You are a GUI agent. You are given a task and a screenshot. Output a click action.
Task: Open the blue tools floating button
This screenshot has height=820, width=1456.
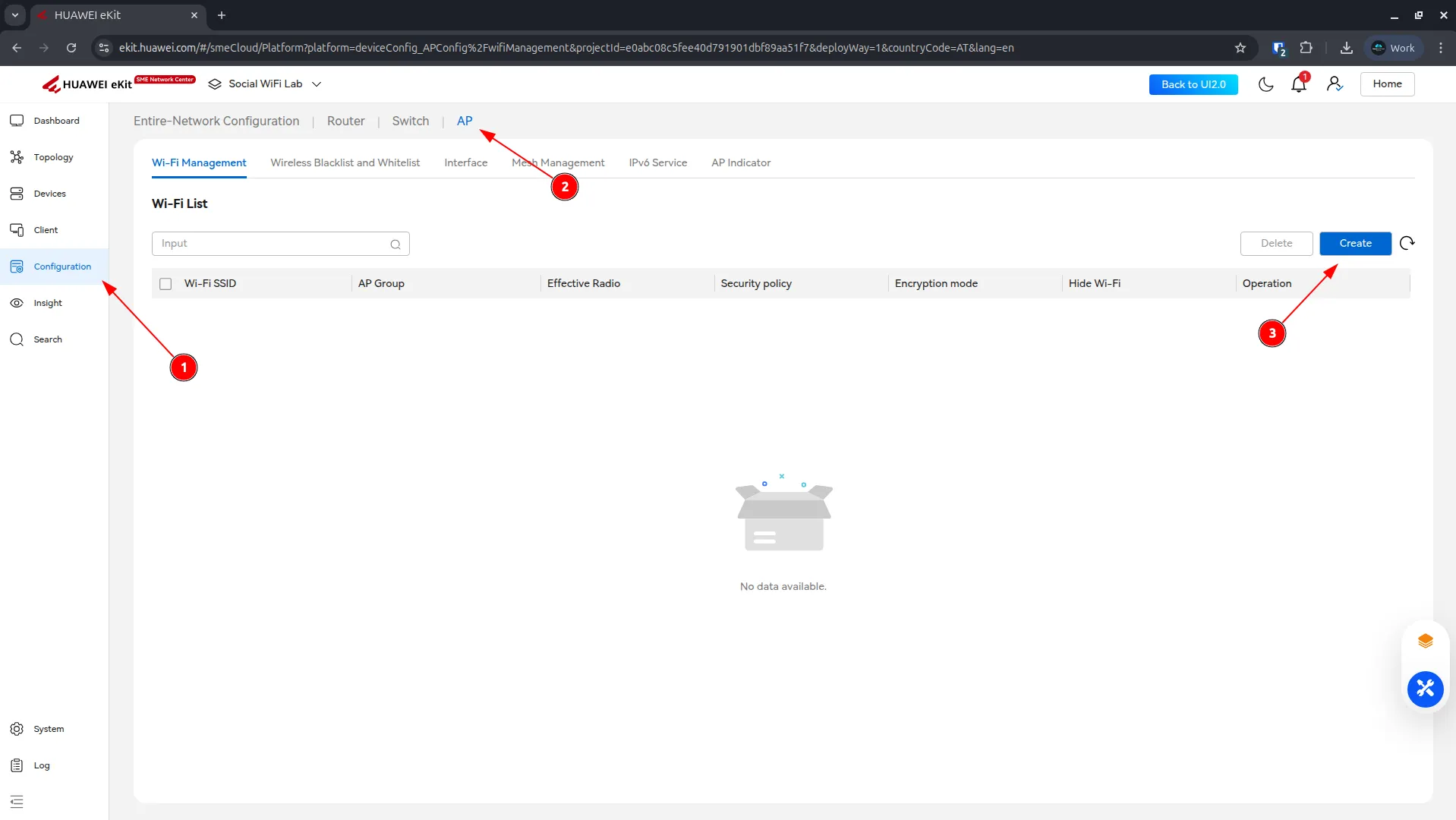pos(1425,689)
